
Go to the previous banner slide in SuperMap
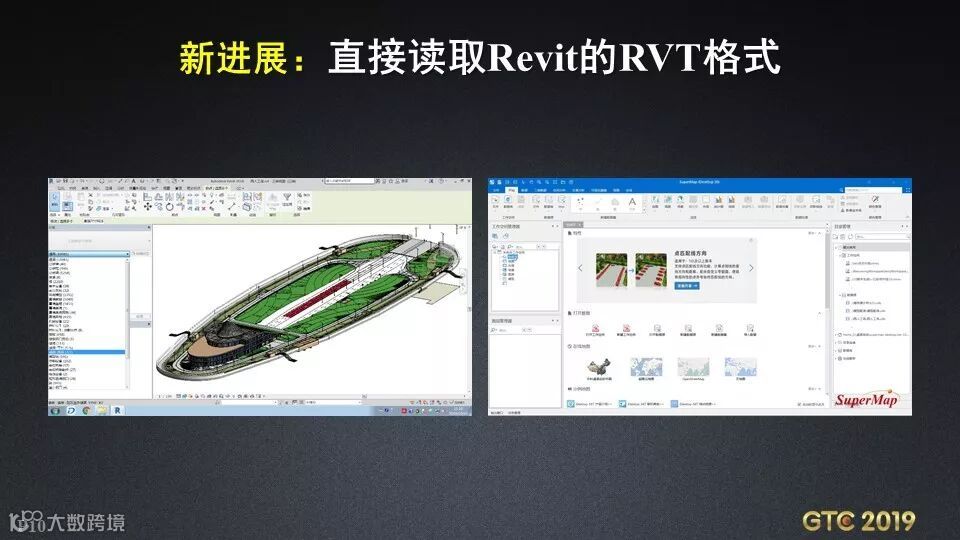click(580, 268)
